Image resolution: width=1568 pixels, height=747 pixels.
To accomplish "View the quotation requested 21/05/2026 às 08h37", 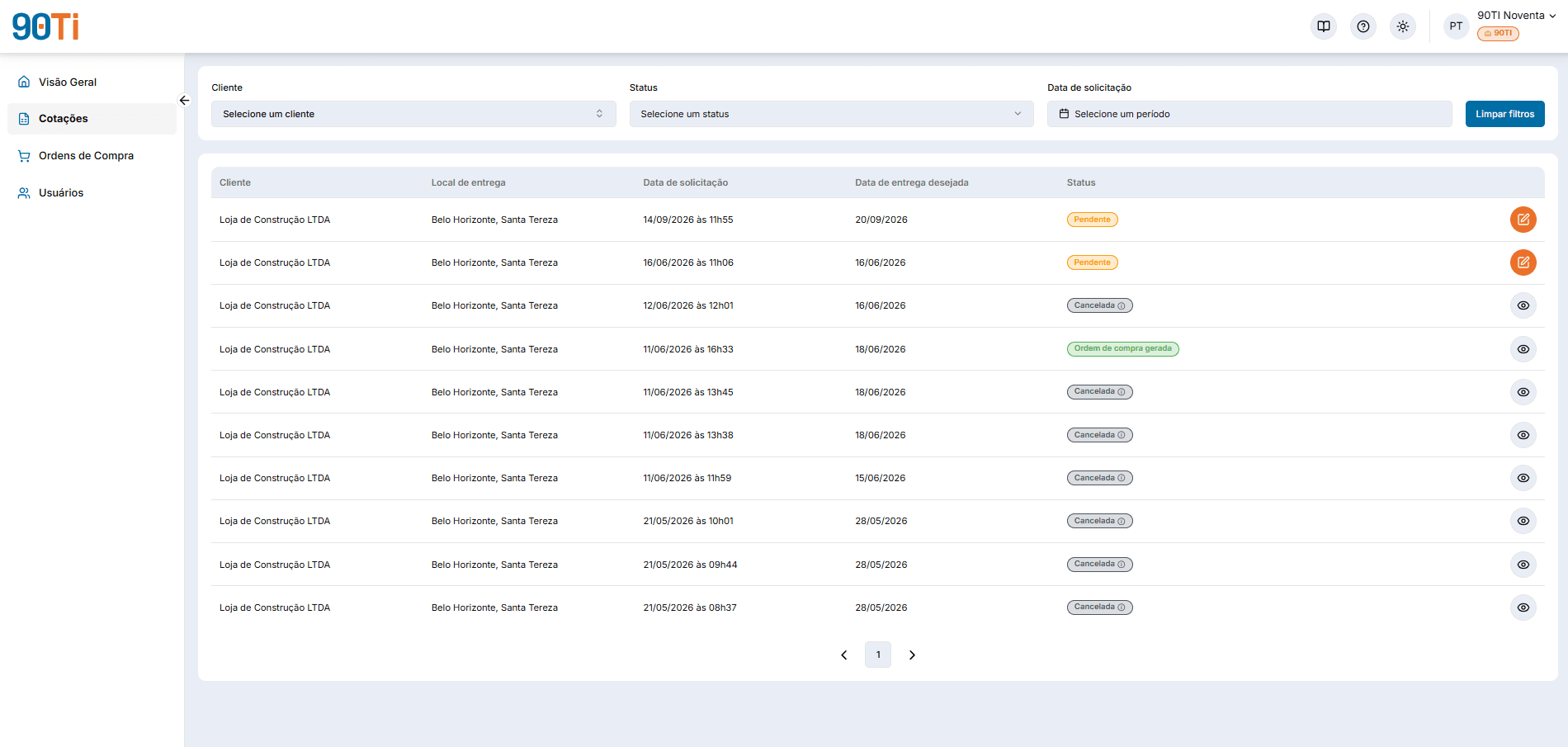I will (1523, 608).
